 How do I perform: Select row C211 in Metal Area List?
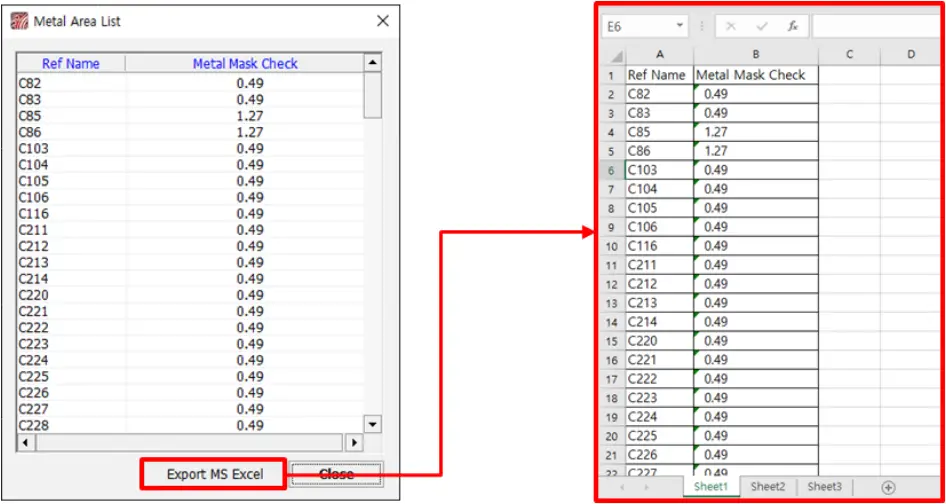[x=190, y=230]
